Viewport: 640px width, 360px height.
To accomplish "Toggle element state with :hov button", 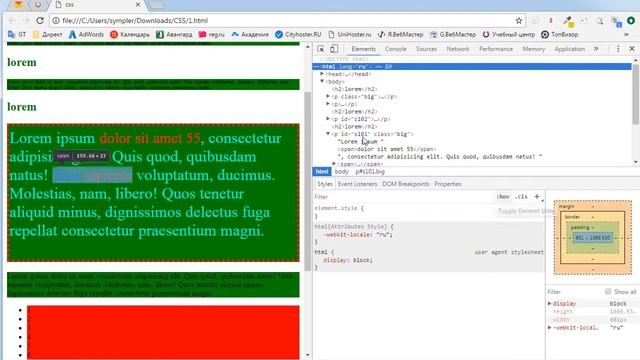I will (x=503, y=197).
